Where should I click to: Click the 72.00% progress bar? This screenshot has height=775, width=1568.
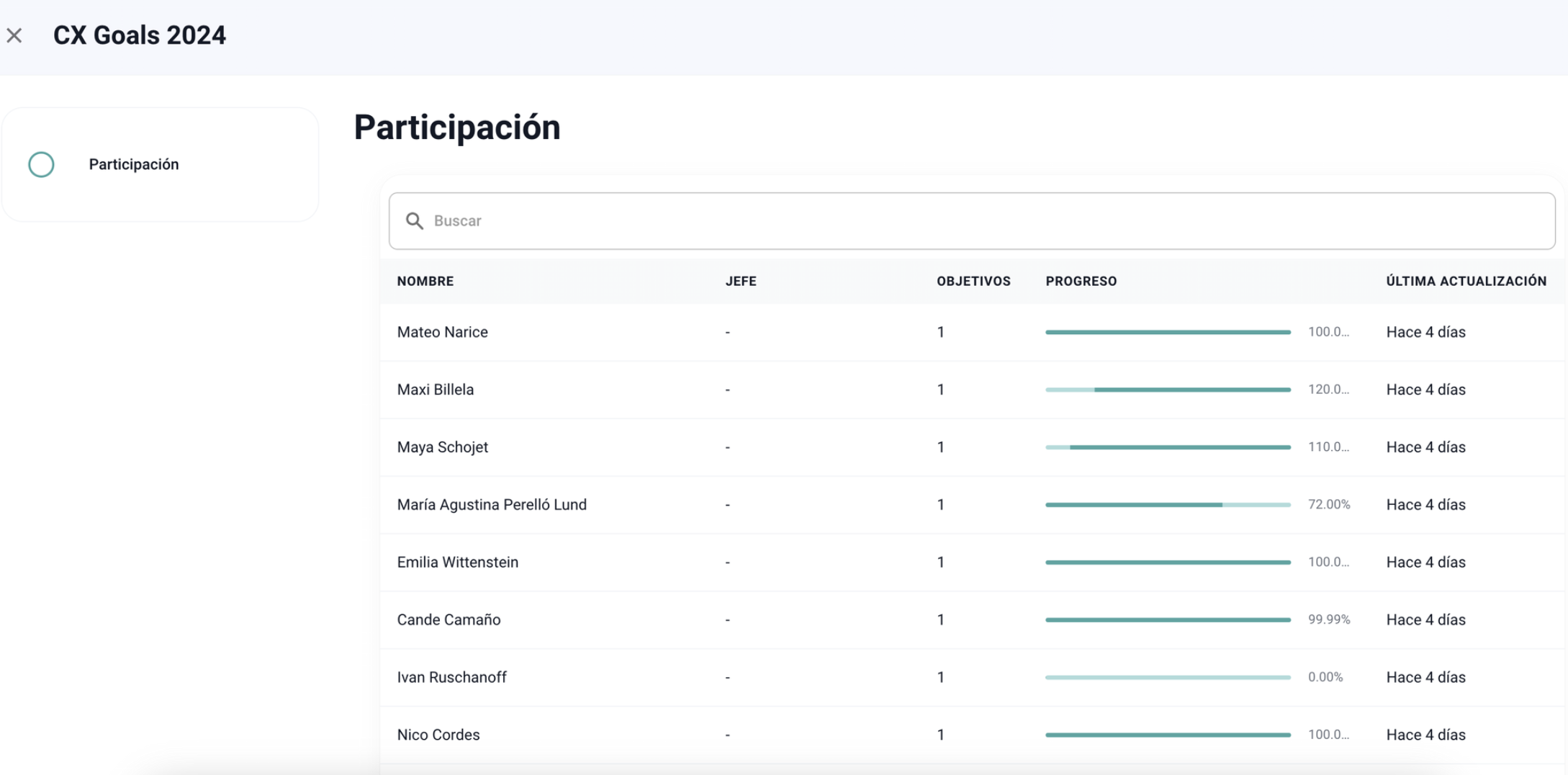coord(1167,505)
